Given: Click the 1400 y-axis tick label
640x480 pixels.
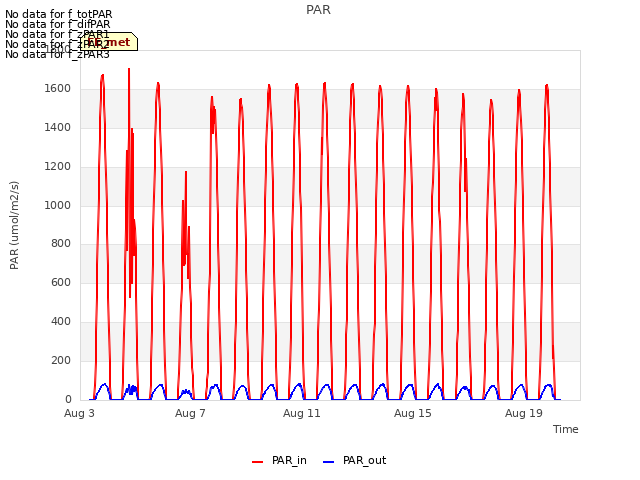Looking at the screenshot, I should click(x=58, y=128).
